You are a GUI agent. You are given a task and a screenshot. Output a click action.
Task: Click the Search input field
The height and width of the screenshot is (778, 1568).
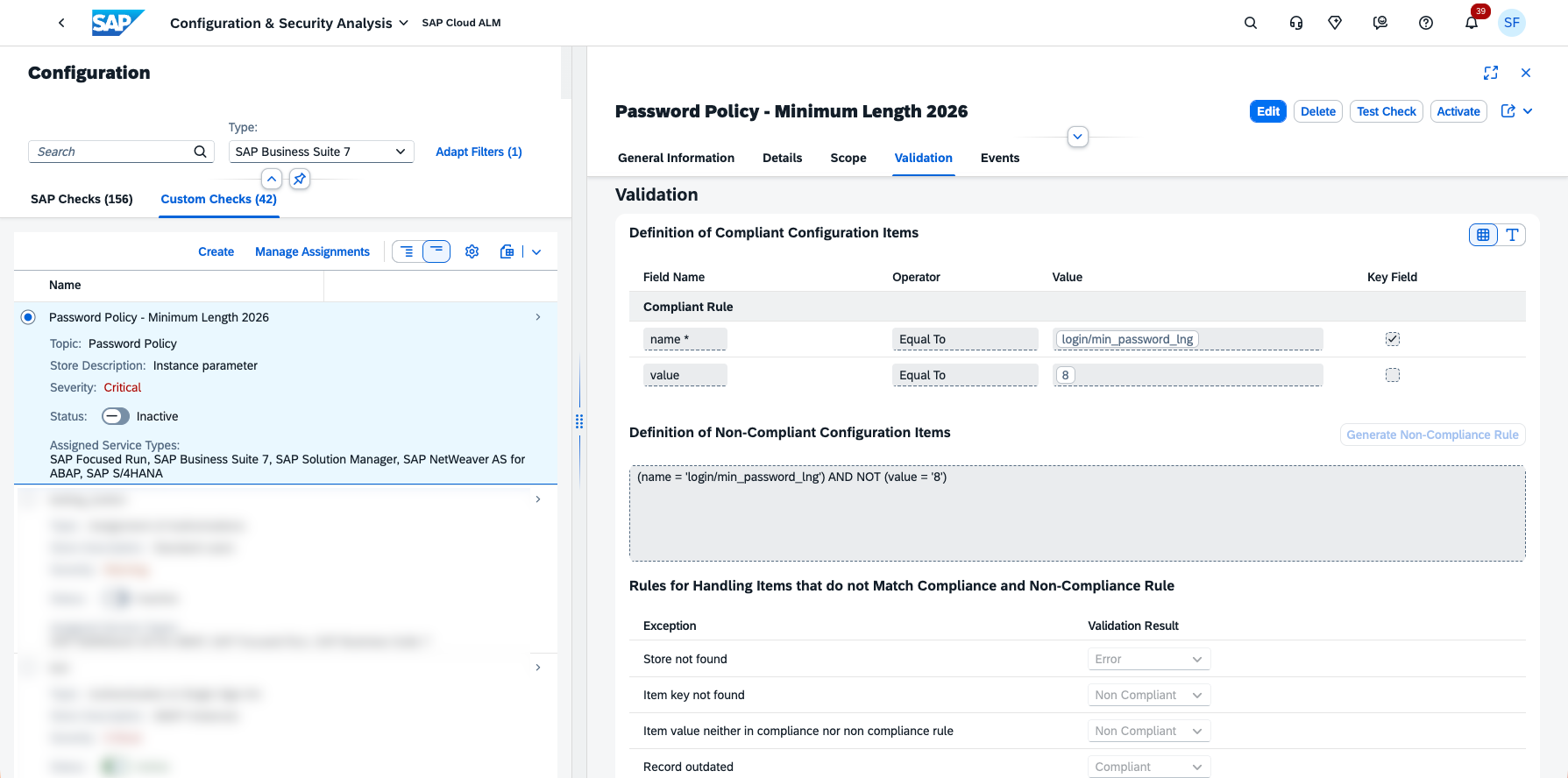pyautogui.click(x=114, y=152)
